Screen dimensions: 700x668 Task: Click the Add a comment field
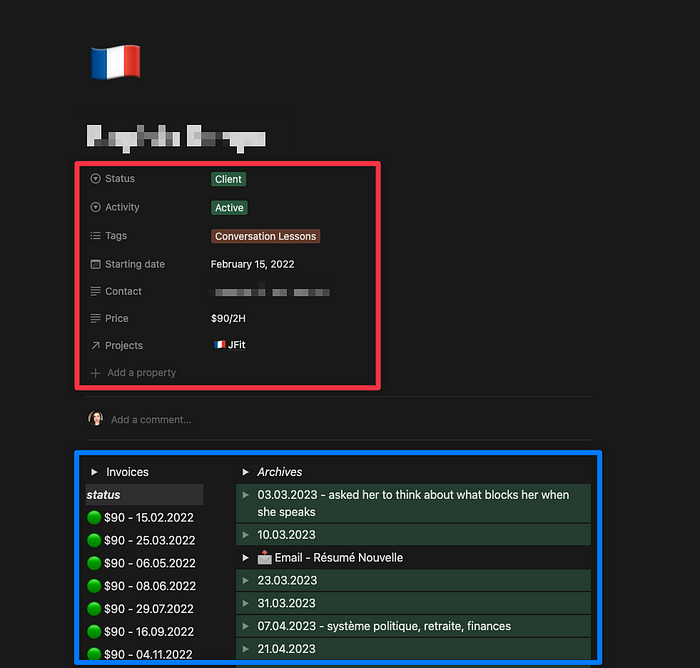[x=151, y=420]
